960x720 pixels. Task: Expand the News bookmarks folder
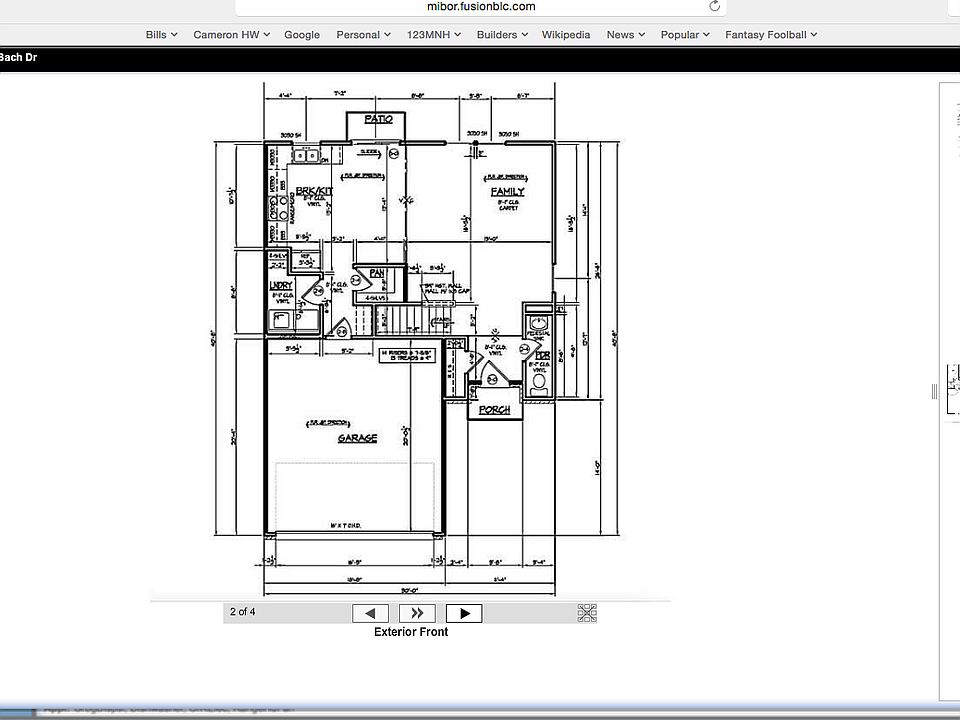coord(626,35)
